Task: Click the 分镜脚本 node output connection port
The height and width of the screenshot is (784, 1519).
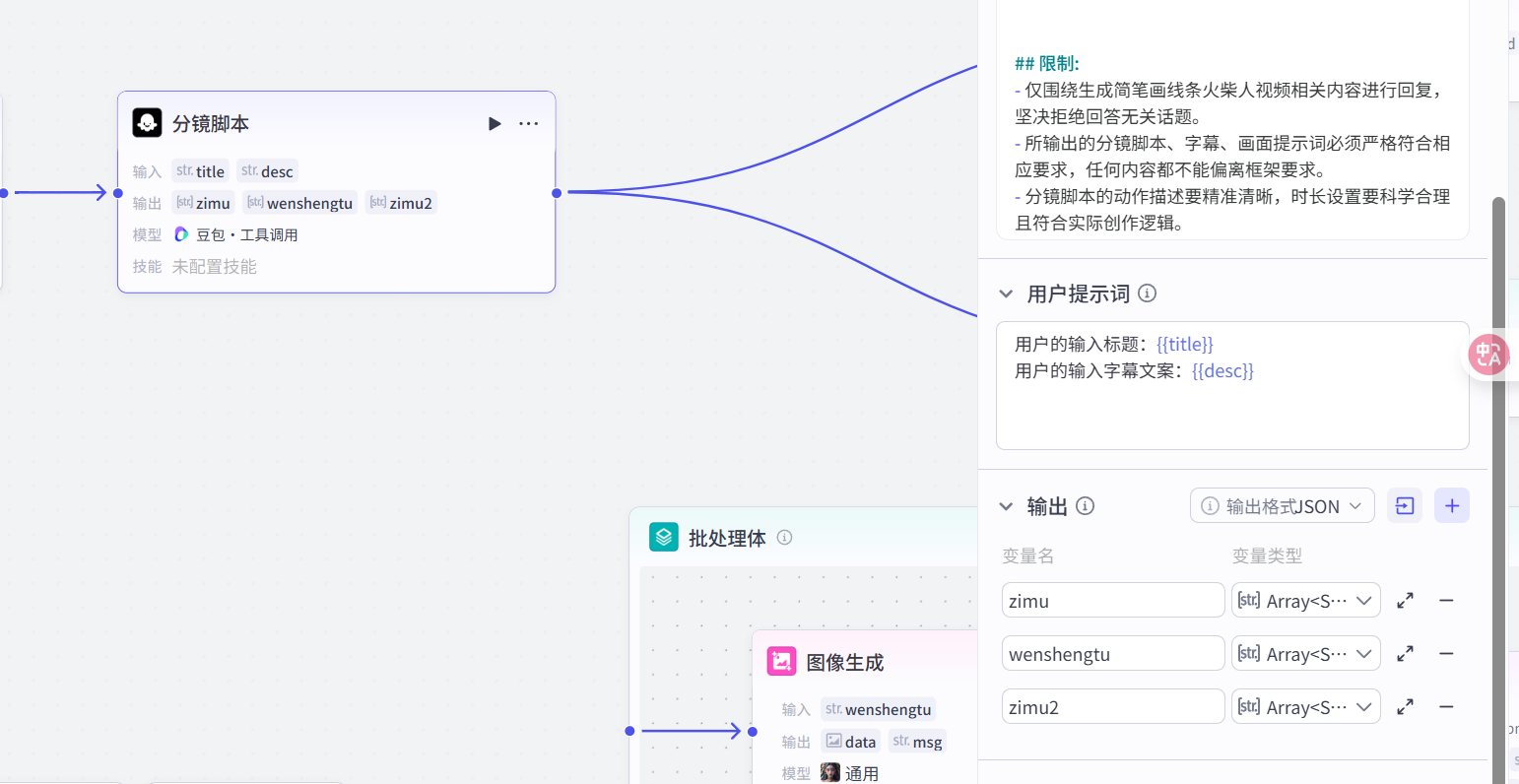Action: [x=557, y=193]
